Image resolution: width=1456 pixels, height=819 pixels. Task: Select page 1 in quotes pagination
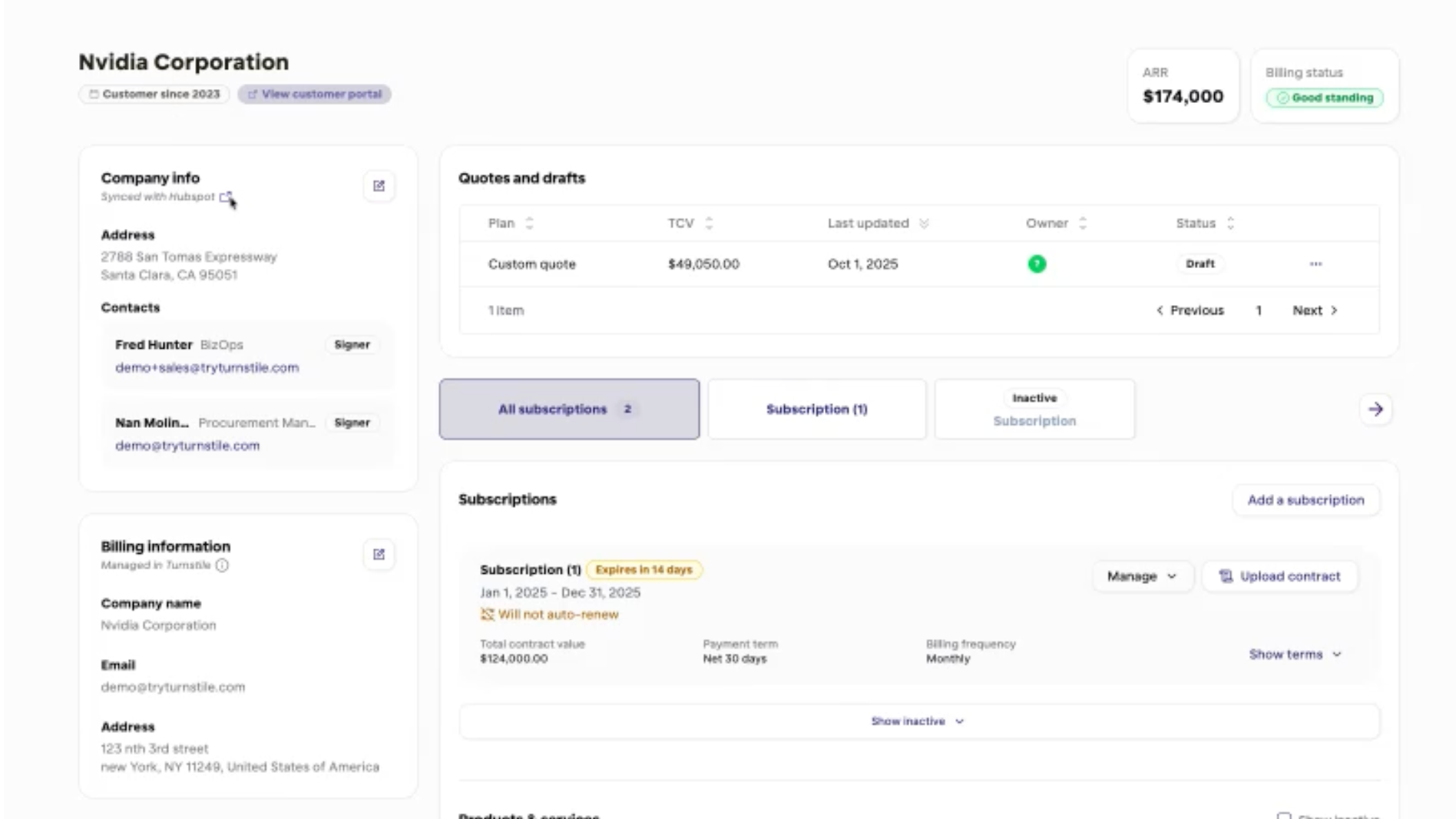click(1258, 310)
